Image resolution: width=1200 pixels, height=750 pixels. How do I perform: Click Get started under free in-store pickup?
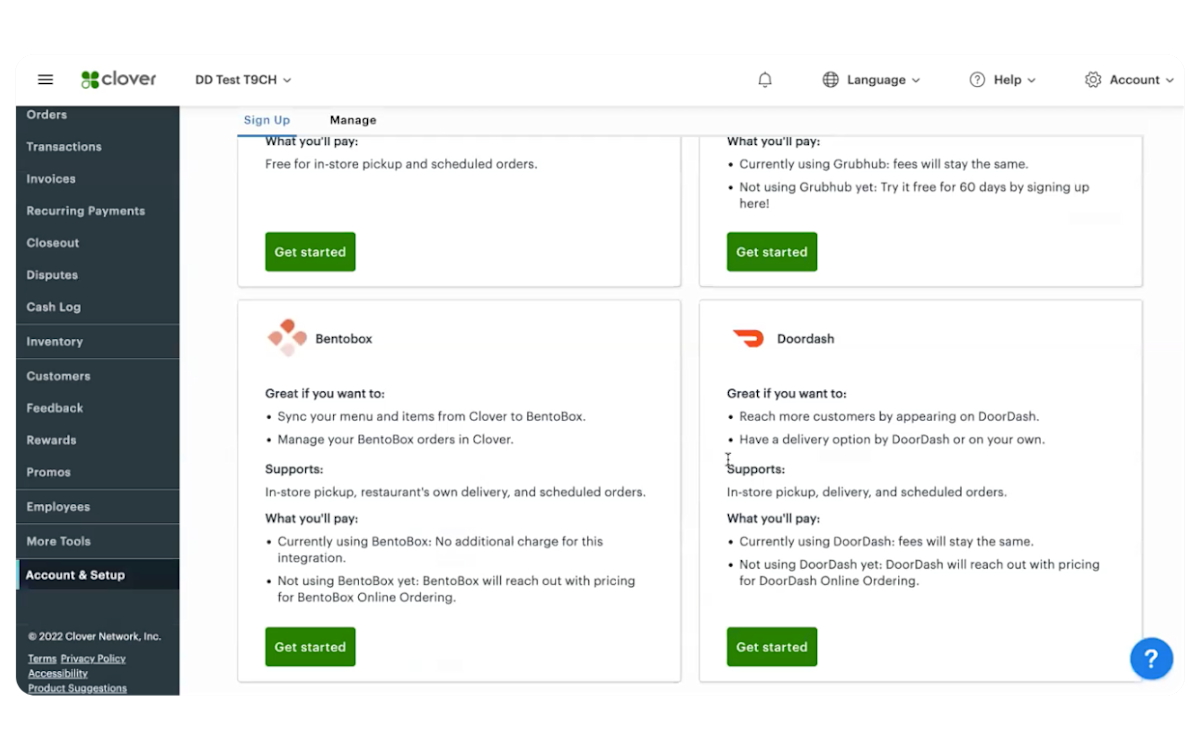tap(310, 252)
